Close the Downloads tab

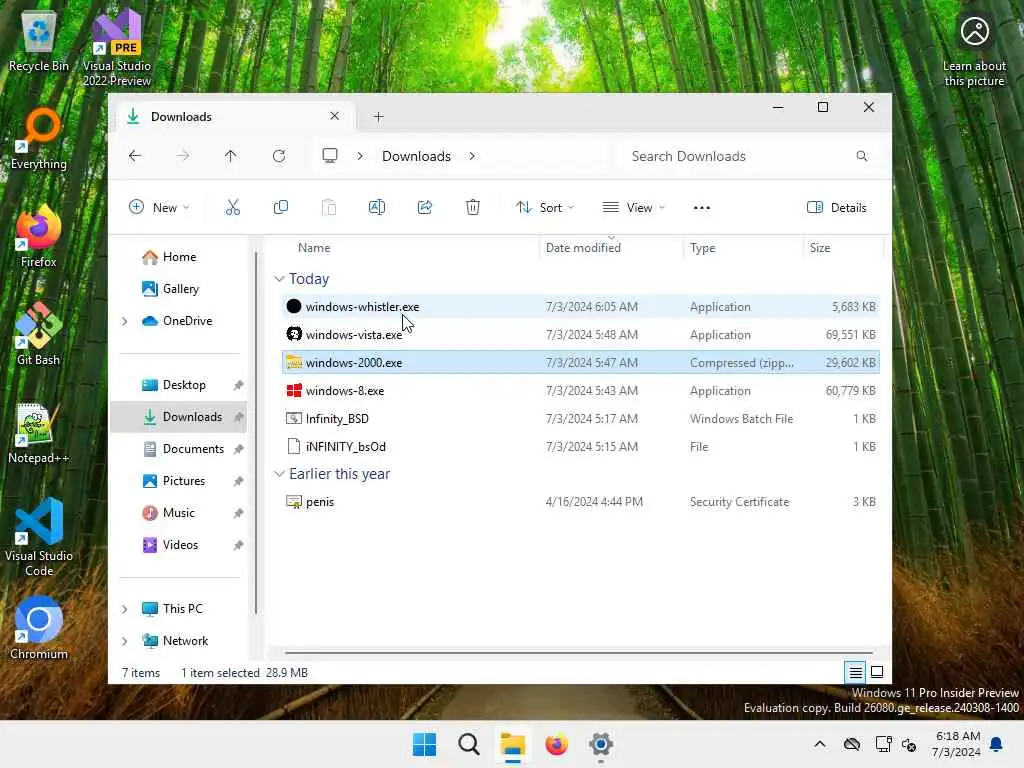pyautogui.click(x=334, y=116)
